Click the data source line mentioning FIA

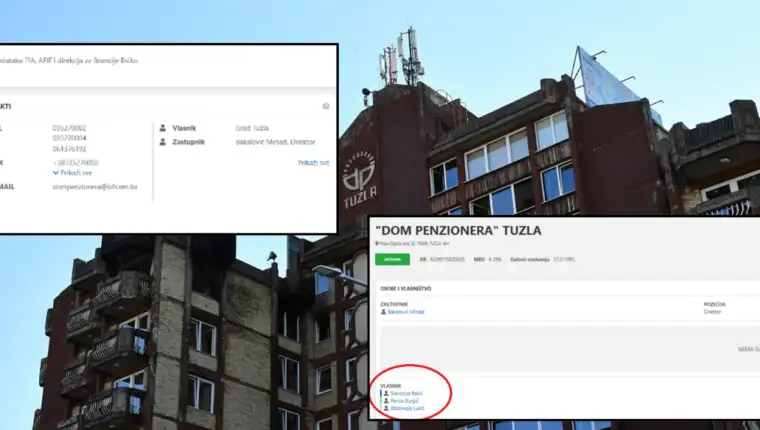pos(69,61)
